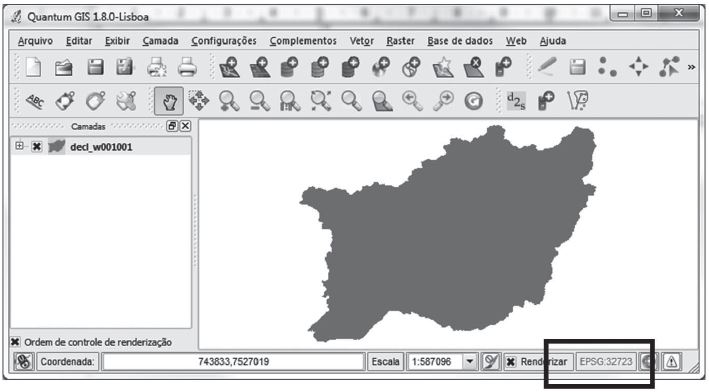The height and width of the screenshot is (392, 709).
Task: Click the Save project floppy disk icon
Action: coord(95,68)
